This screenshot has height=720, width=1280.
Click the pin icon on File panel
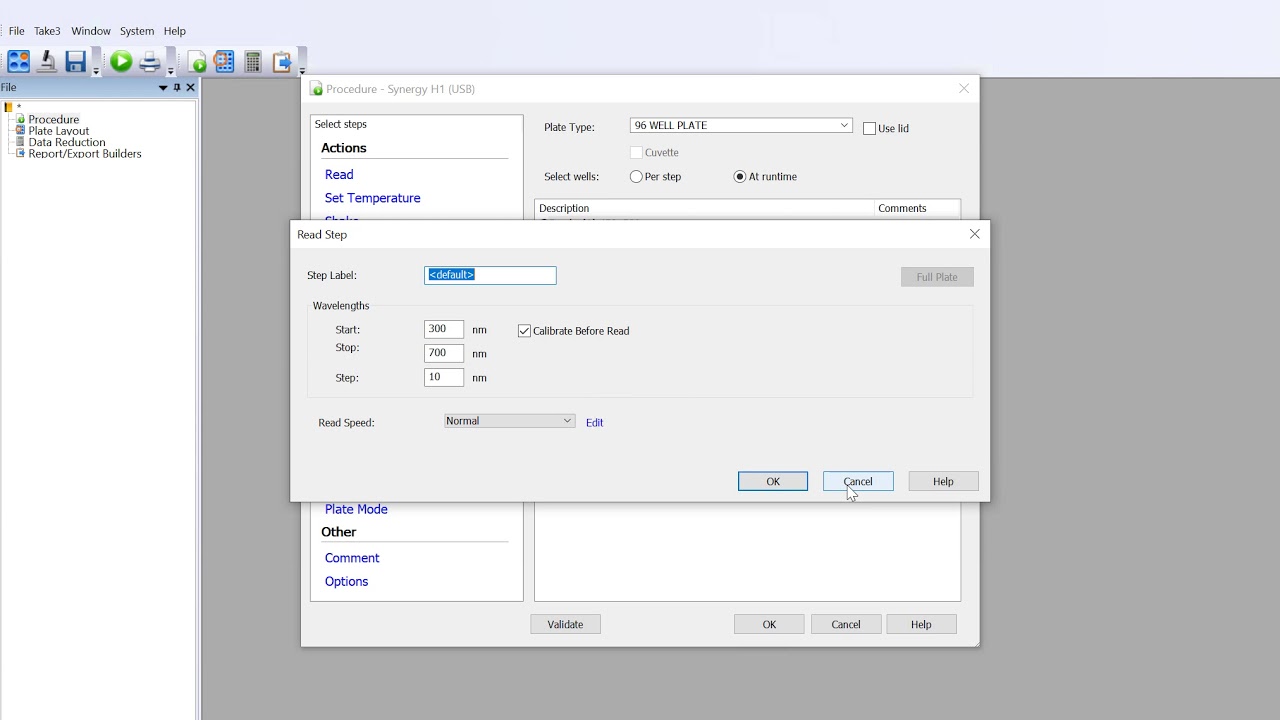pyautogui.click(x=177, y=88)
